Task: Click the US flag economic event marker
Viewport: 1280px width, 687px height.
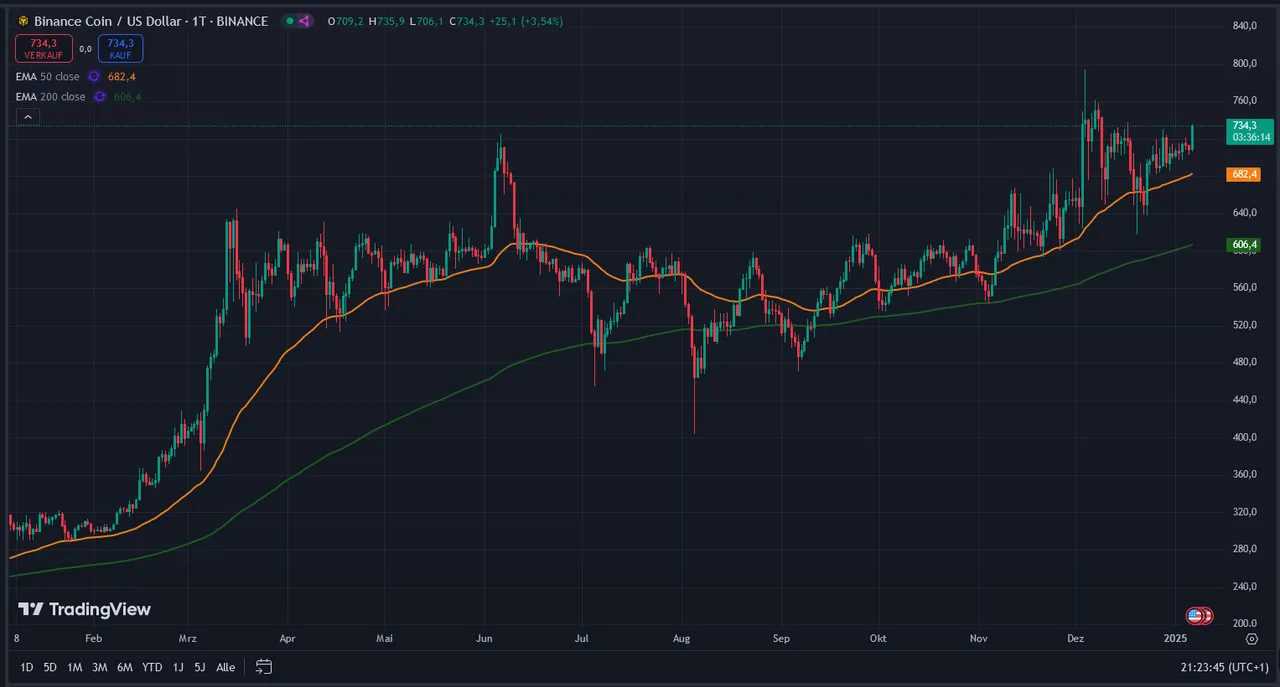Action: point(1194,615)
